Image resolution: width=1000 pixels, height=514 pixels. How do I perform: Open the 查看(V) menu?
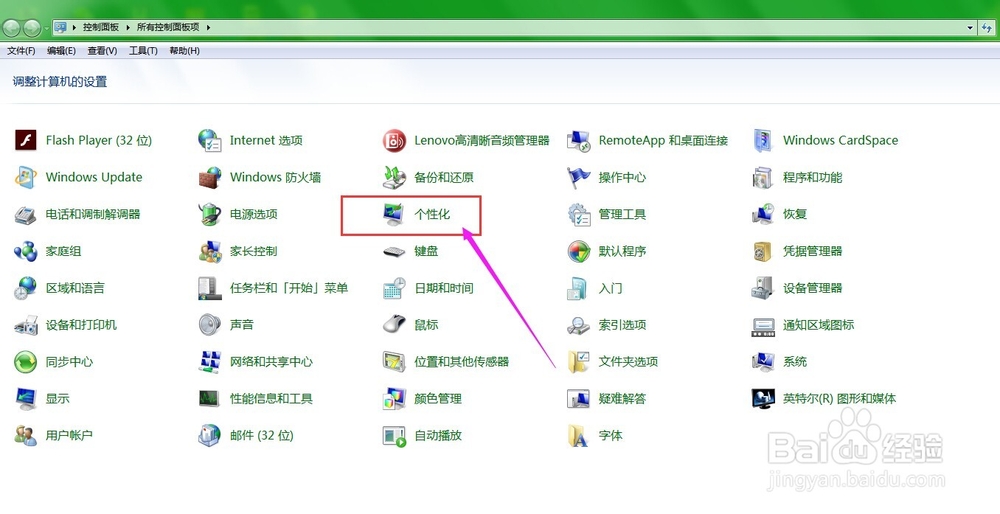click(x=102, y=50)
